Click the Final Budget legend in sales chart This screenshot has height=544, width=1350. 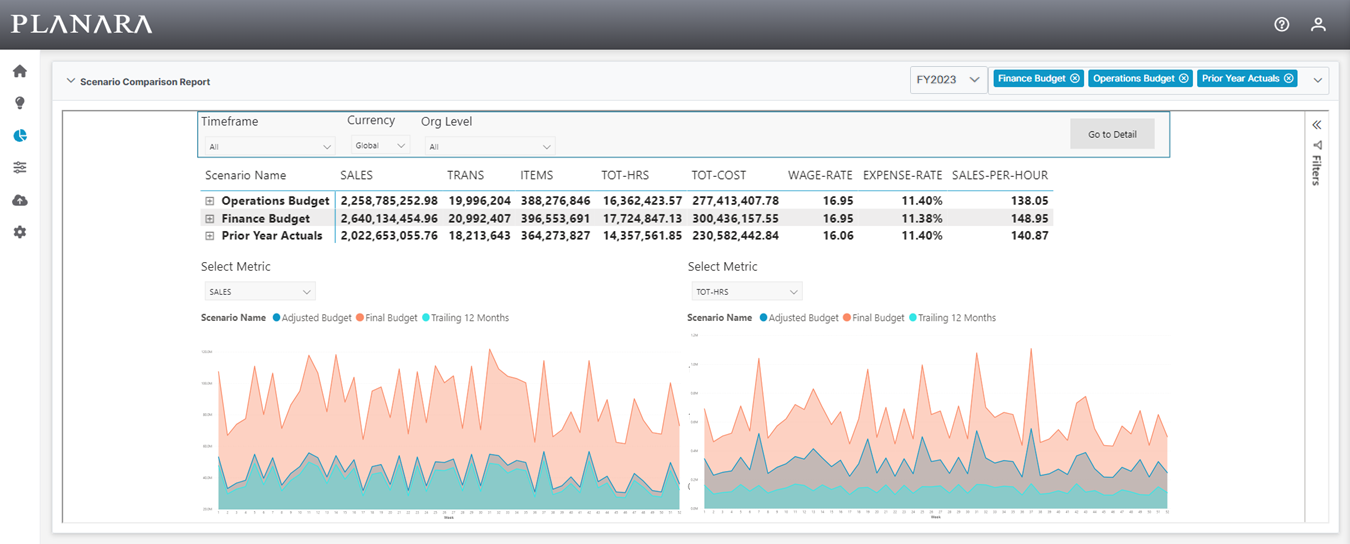[x=386, y=318]
